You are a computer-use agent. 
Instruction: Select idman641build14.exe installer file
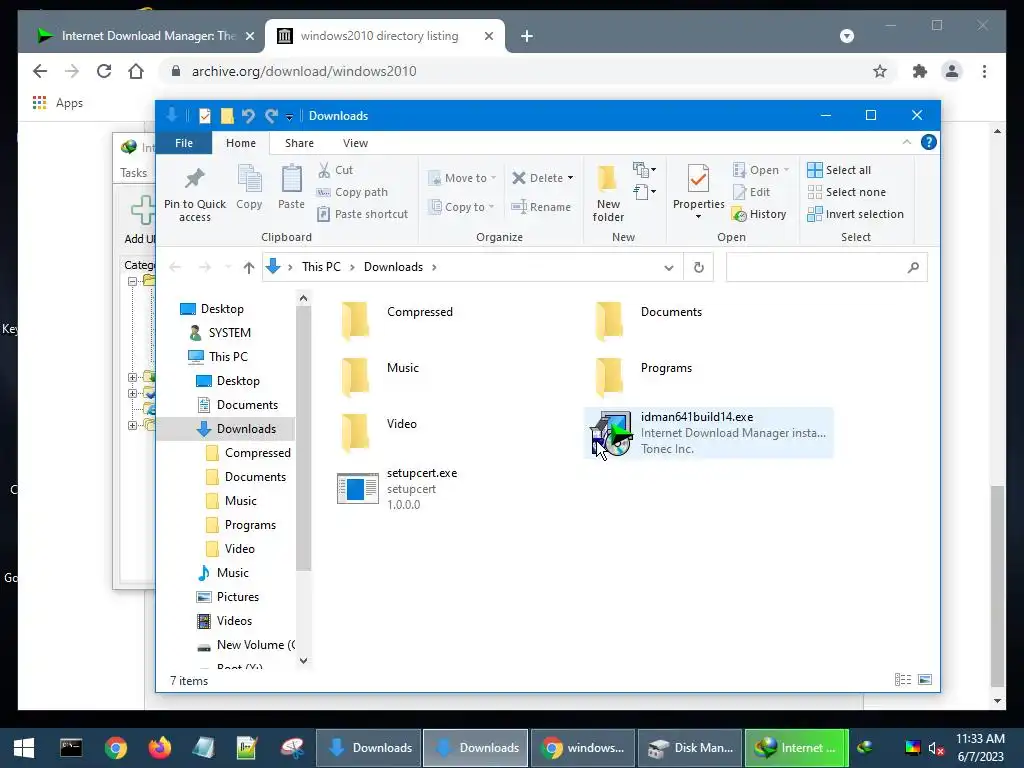(708, 432)
